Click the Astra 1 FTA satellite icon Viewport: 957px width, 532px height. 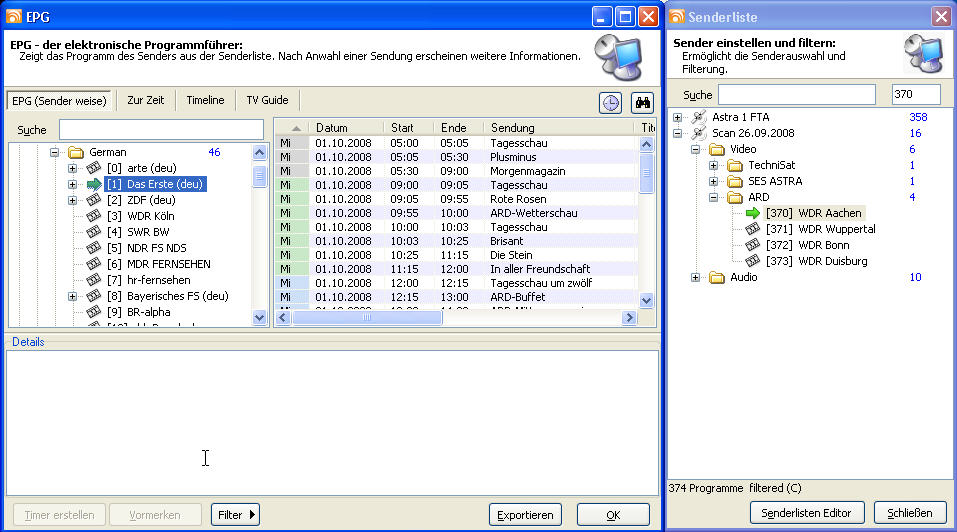pos(699,117)
